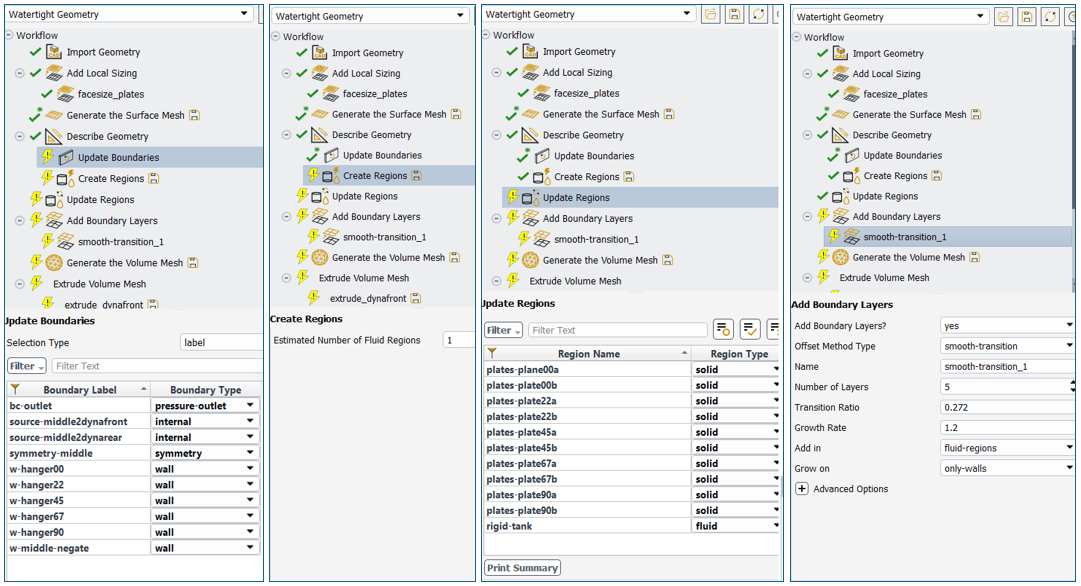Sort by the Region Type column header
This screenshot has width=1081, height=586.
[x=739, y=354]
